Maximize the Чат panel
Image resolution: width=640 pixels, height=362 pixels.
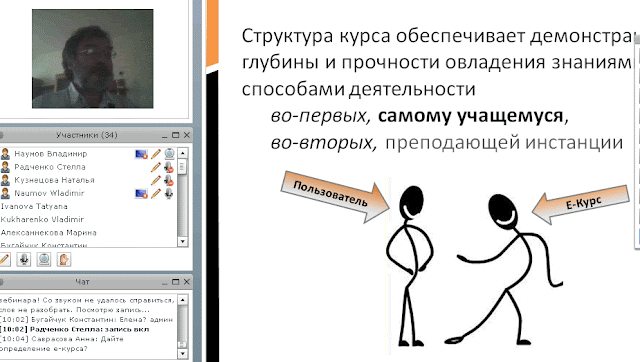[176, 282]
